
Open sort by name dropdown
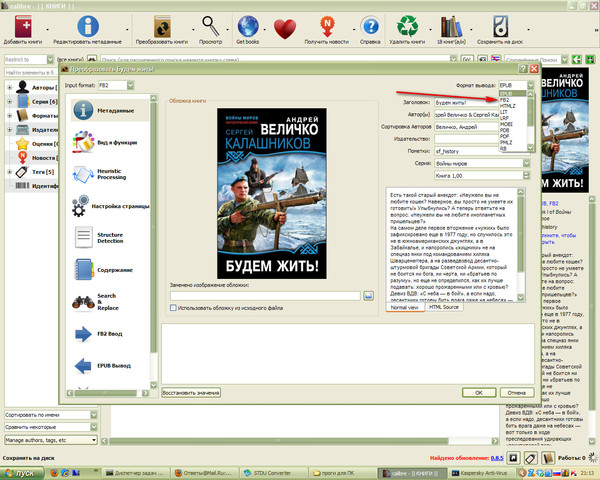point(51,415)
